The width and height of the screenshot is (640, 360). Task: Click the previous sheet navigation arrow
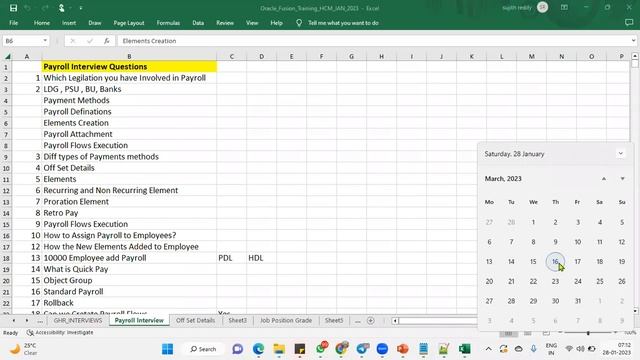click(x=13, y=321)
